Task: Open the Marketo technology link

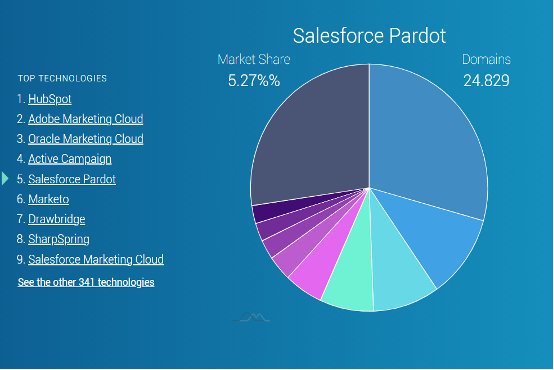Action: click(x=49, y=199)
